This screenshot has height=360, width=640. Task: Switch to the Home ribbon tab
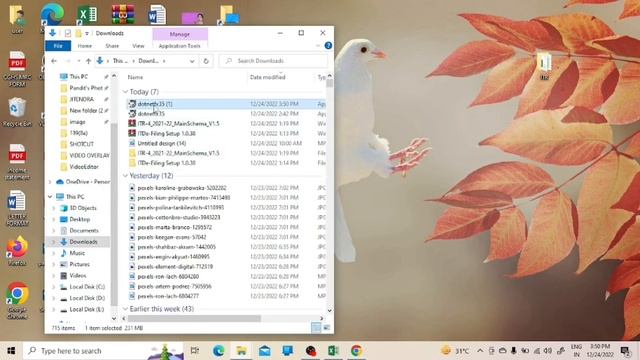(x=84, y=46)
